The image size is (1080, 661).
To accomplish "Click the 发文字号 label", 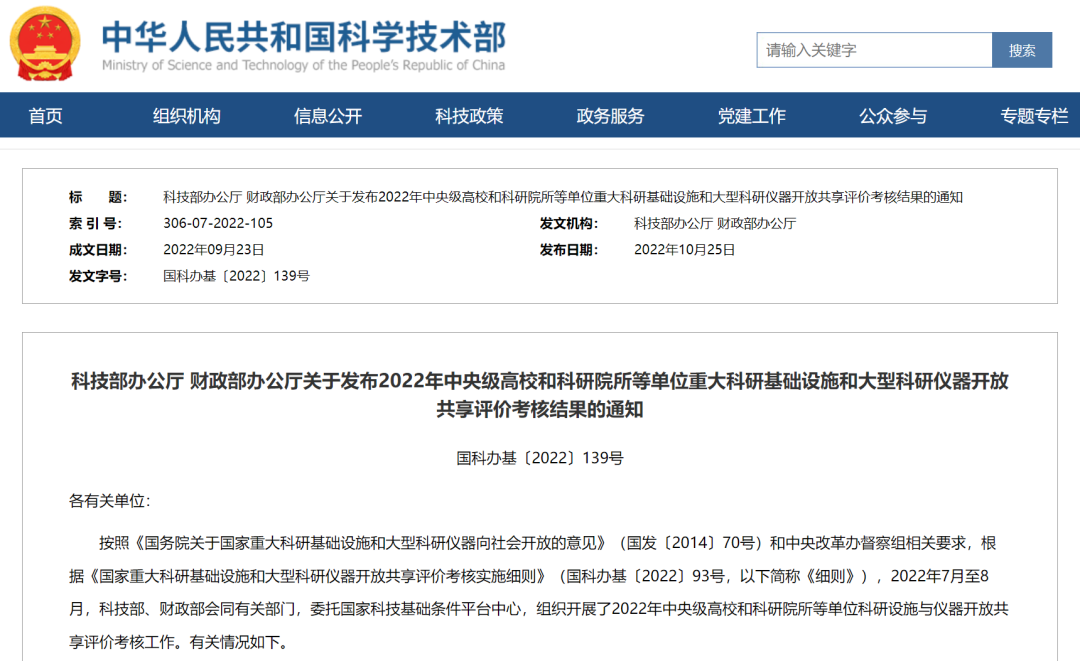I will 98,276.
